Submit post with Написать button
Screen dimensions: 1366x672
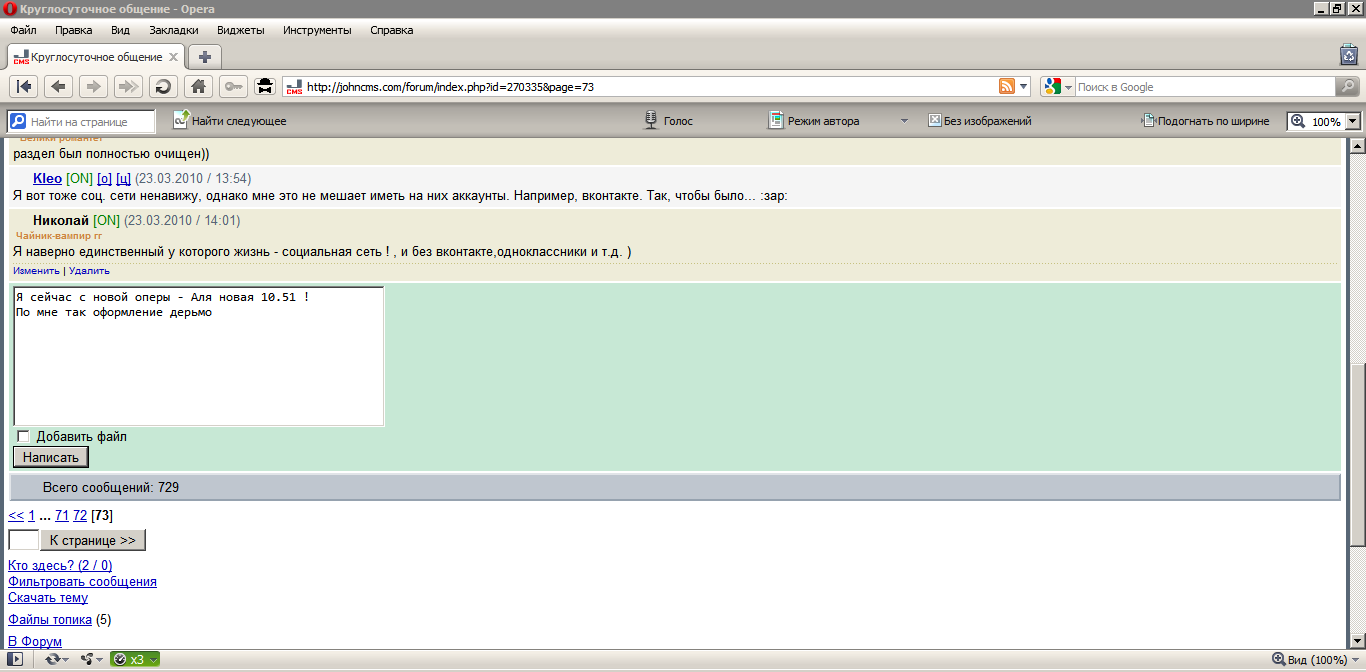(51, 457)
